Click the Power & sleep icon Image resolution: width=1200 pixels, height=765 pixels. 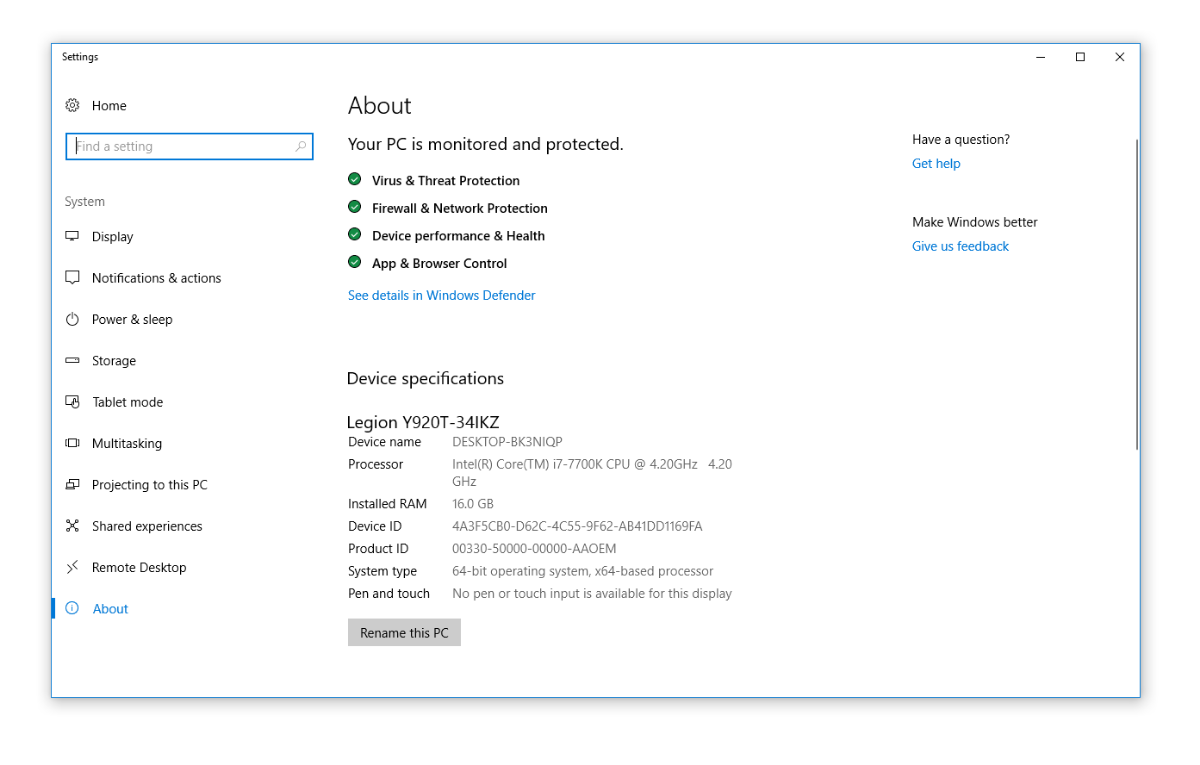(72, 320)
